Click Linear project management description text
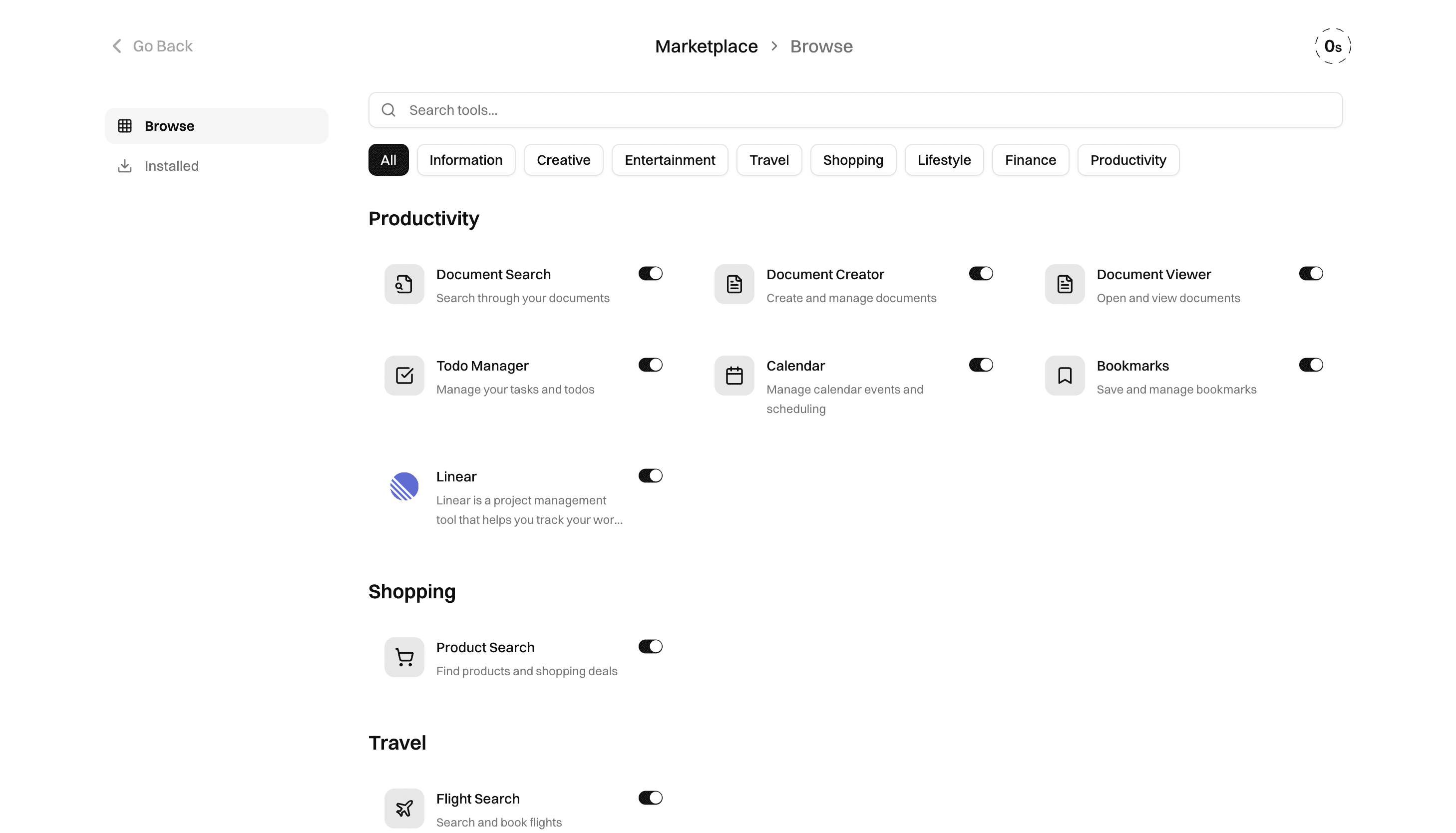Image resolution: width=1456 pixels, height=833 pixels. point(529,510)
